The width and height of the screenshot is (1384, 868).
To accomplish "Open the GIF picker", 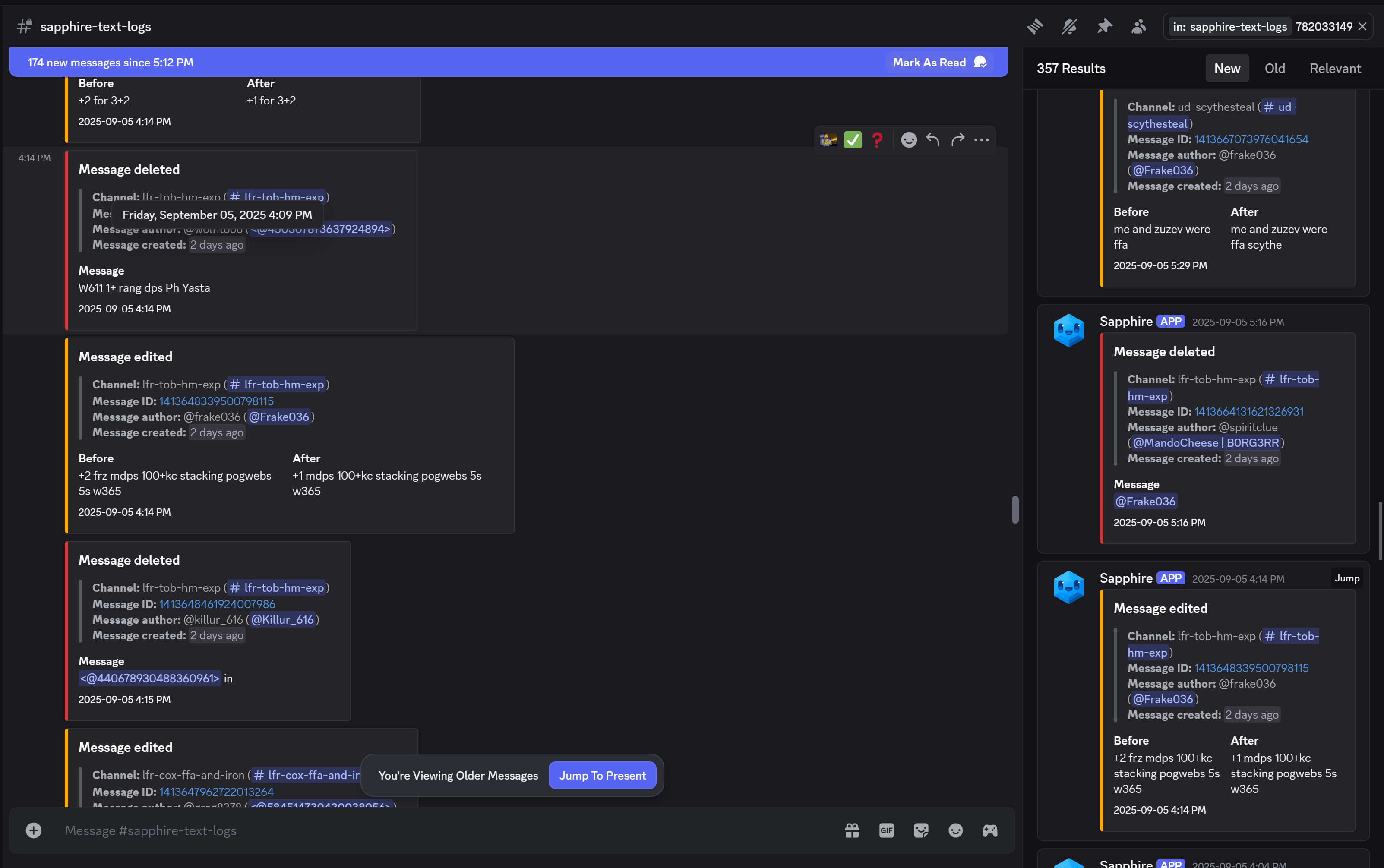I will coord(886,830).
